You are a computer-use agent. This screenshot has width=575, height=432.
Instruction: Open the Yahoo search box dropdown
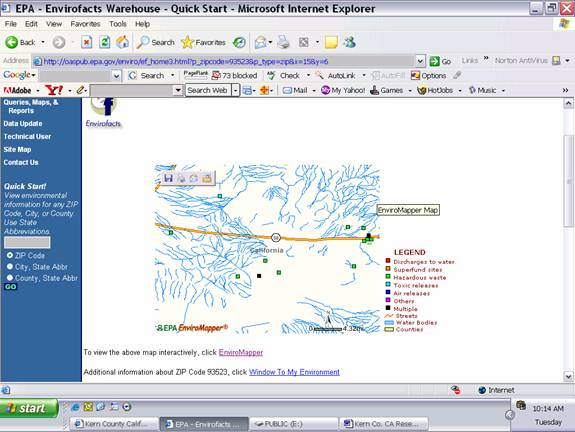tap(178, 90)
